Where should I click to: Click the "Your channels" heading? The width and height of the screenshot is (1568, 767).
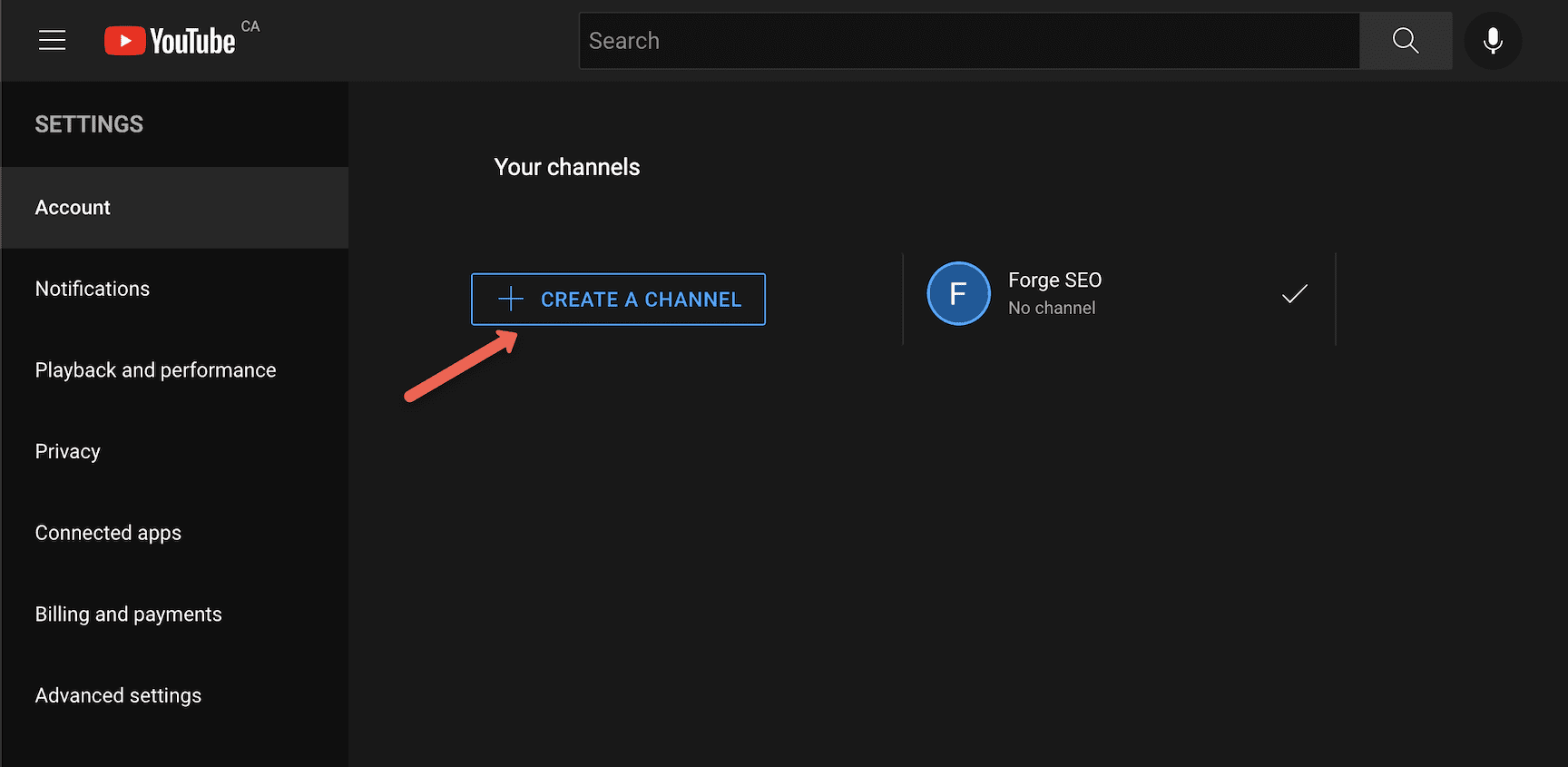tap(567, 167)
